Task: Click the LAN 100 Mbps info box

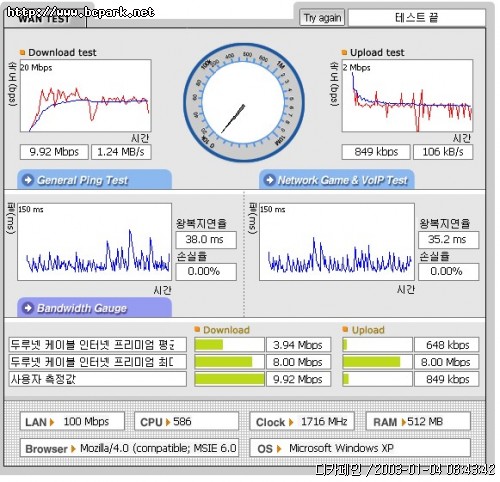Action: tap(72, 422)
